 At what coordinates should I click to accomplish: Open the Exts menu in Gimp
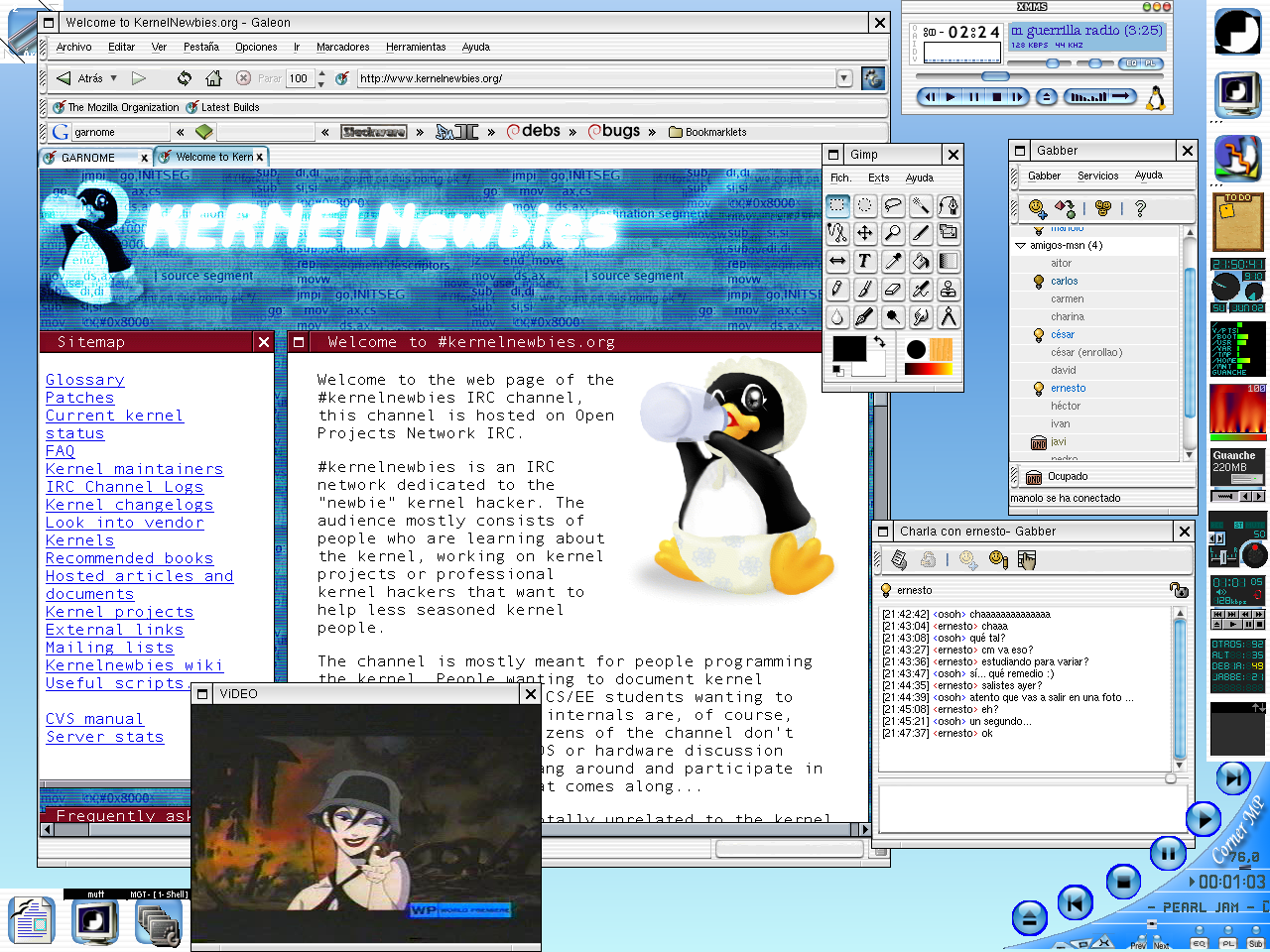click(x=879, y=178)
